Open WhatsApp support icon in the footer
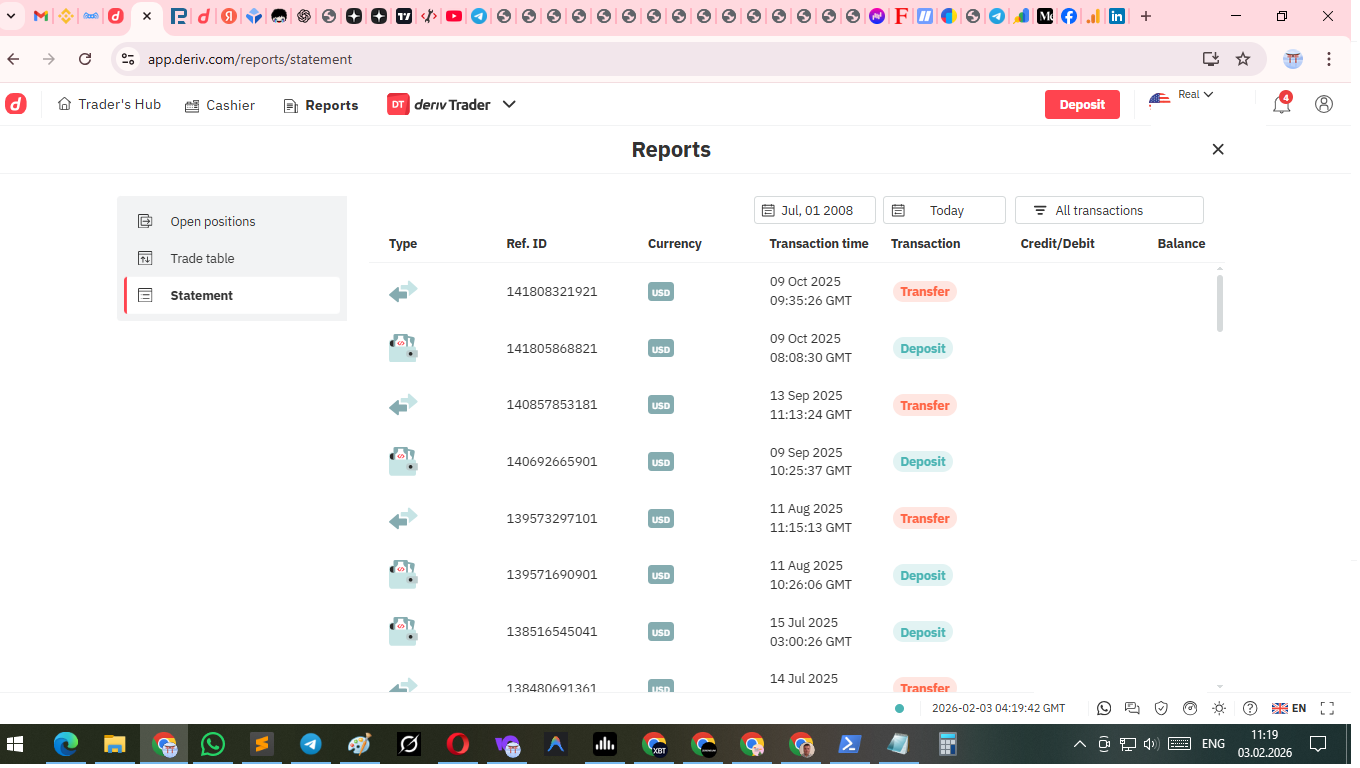The height and width of the screenshot is (768, 1360). (x=1103, y=708)
